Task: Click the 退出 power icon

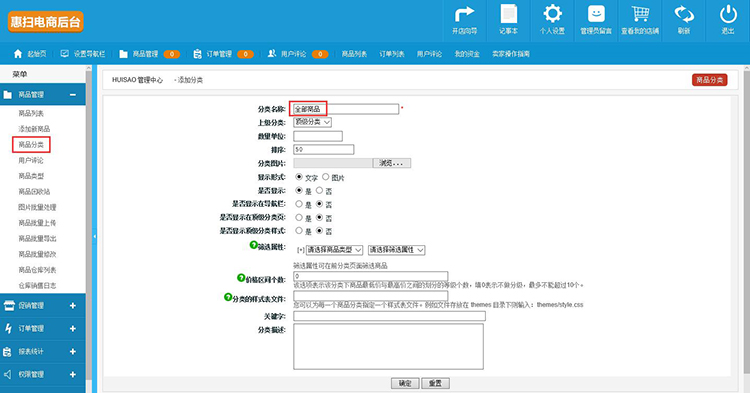Action: click(x=728, y=14)
